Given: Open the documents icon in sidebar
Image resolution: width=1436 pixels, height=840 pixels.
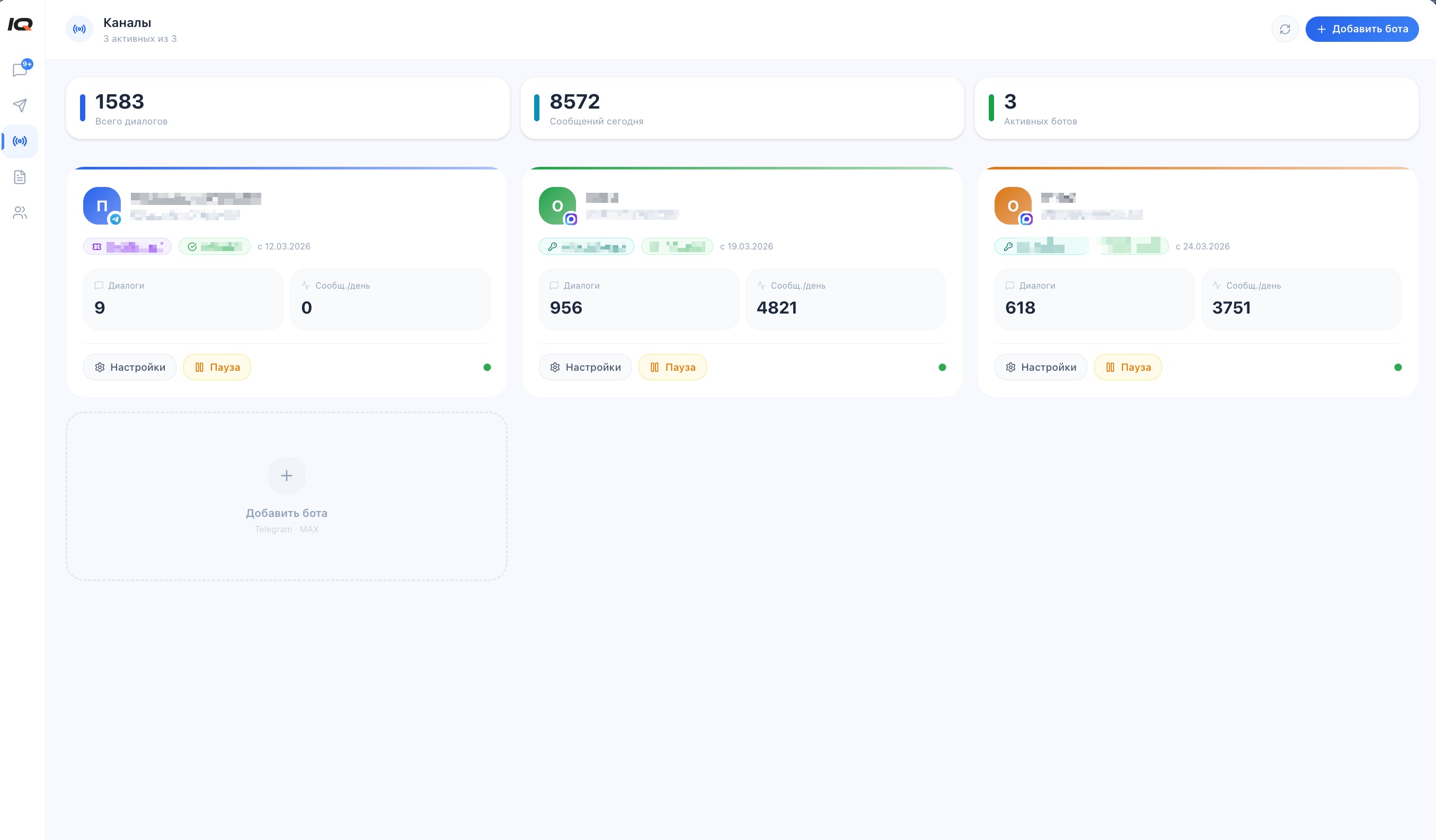Looking at the screenshot, I should point(20,177).
